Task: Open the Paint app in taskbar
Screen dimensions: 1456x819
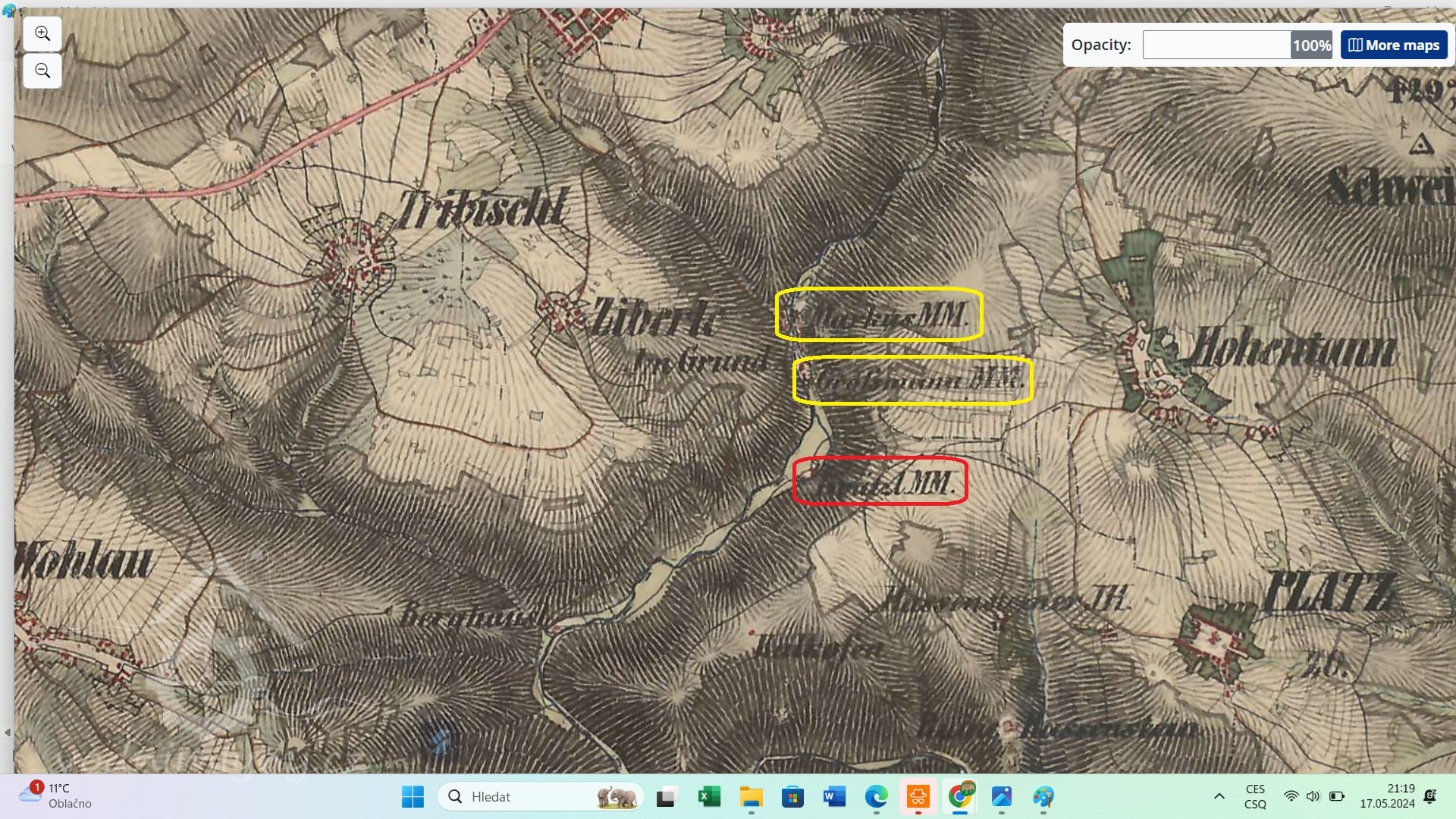Action: (1043, 797)
